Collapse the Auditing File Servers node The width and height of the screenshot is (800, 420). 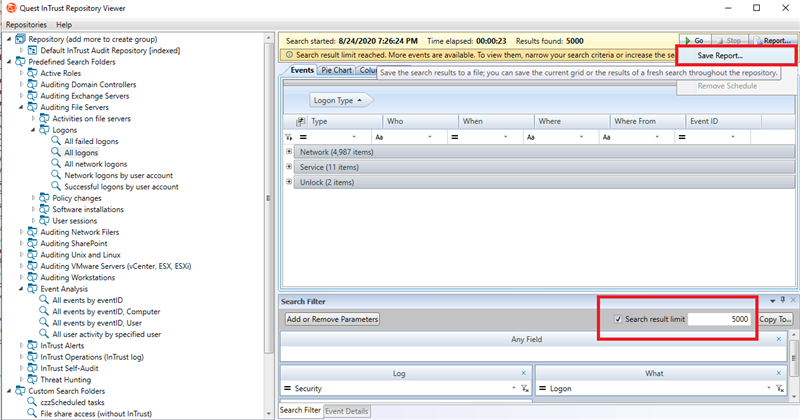(21, 107)
